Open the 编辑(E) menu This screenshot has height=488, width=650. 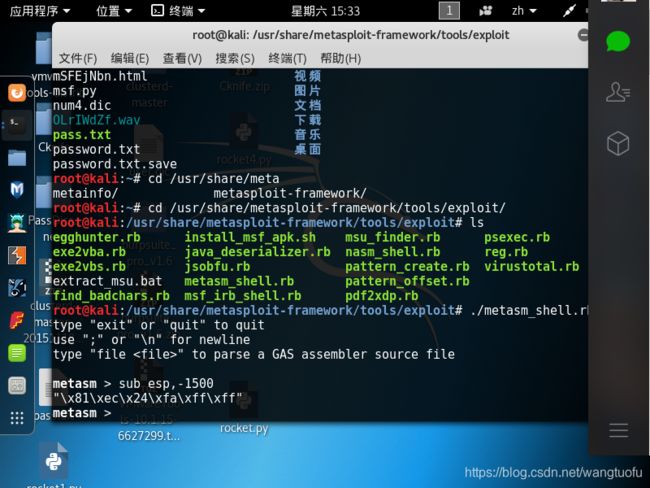tap(130, 58)
